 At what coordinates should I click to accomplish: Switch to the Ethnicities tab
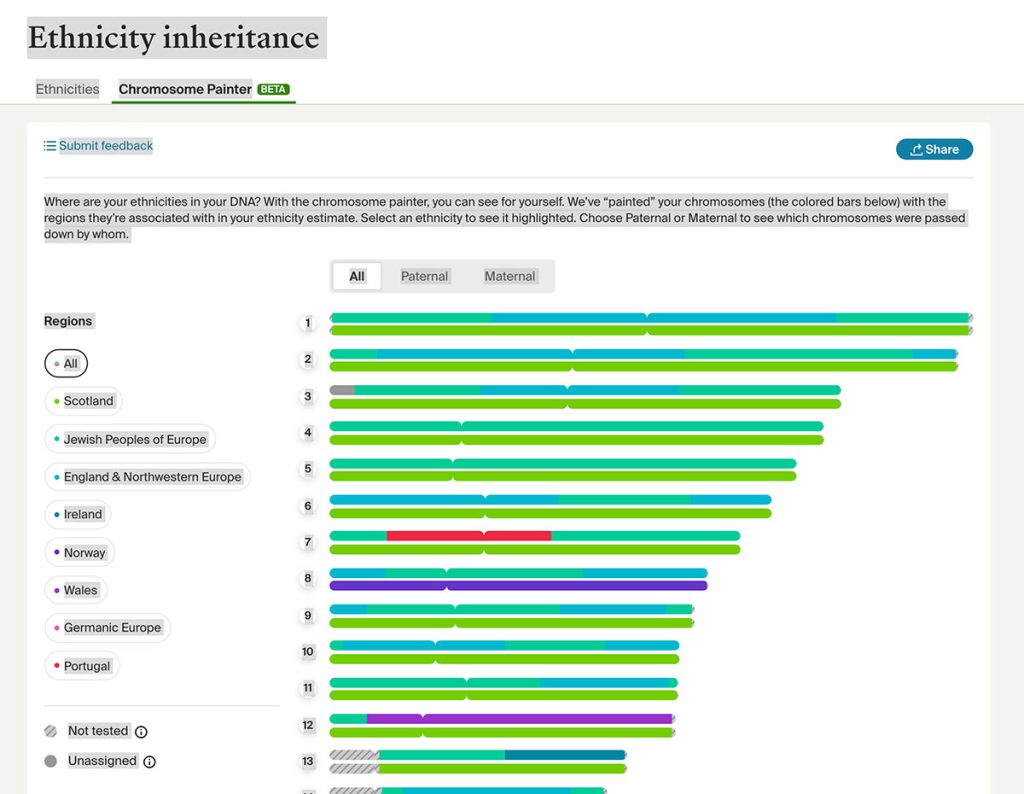tap(67, 88)
